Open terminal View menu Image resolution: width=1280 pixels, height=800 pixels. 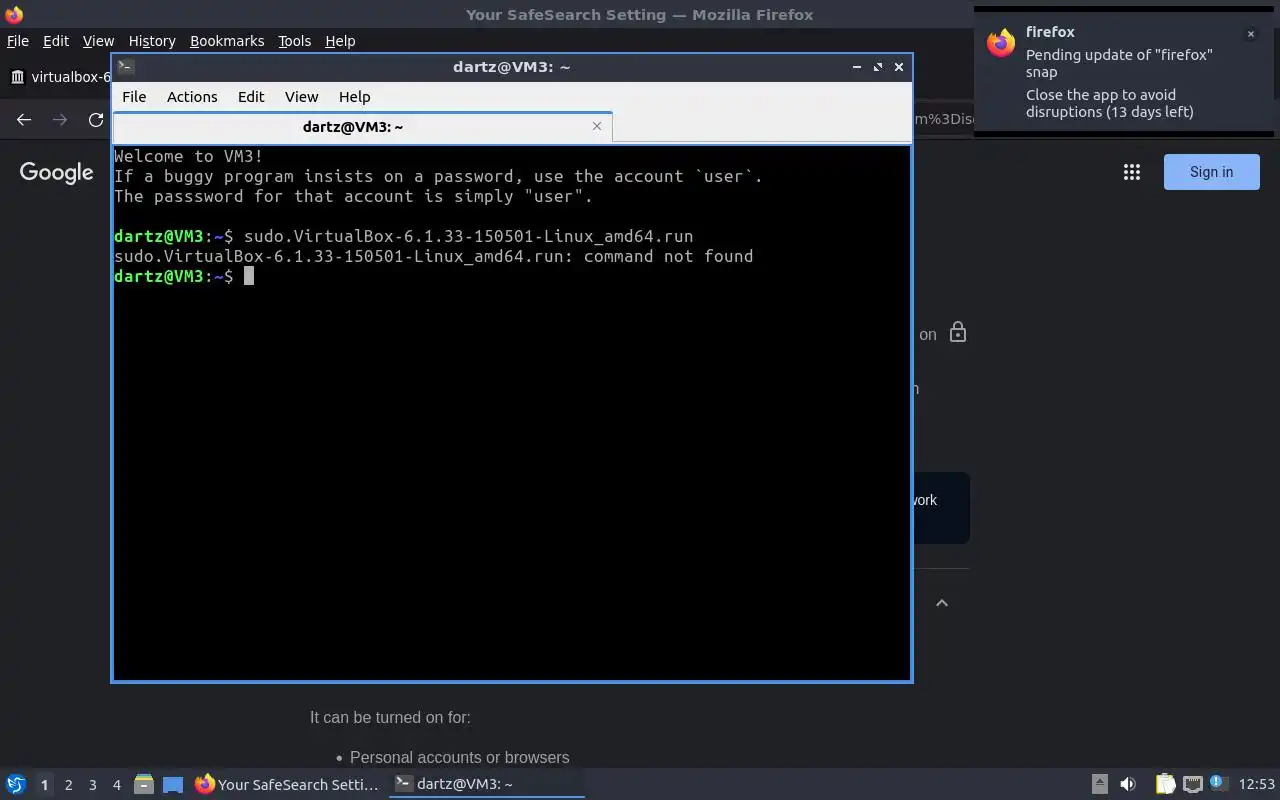(301, 97)
